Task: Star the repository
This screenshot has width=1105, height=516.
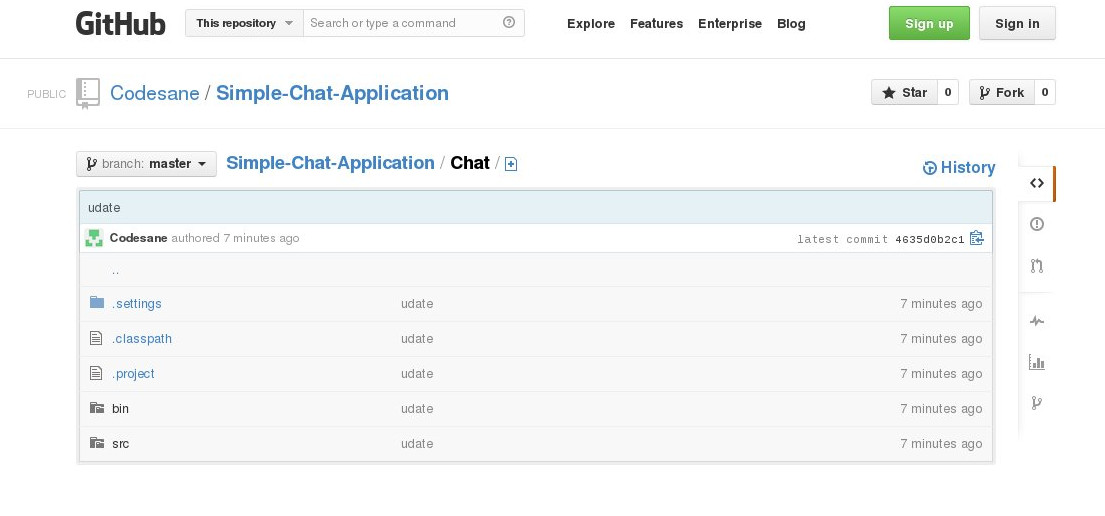Action: coord(904,92)
